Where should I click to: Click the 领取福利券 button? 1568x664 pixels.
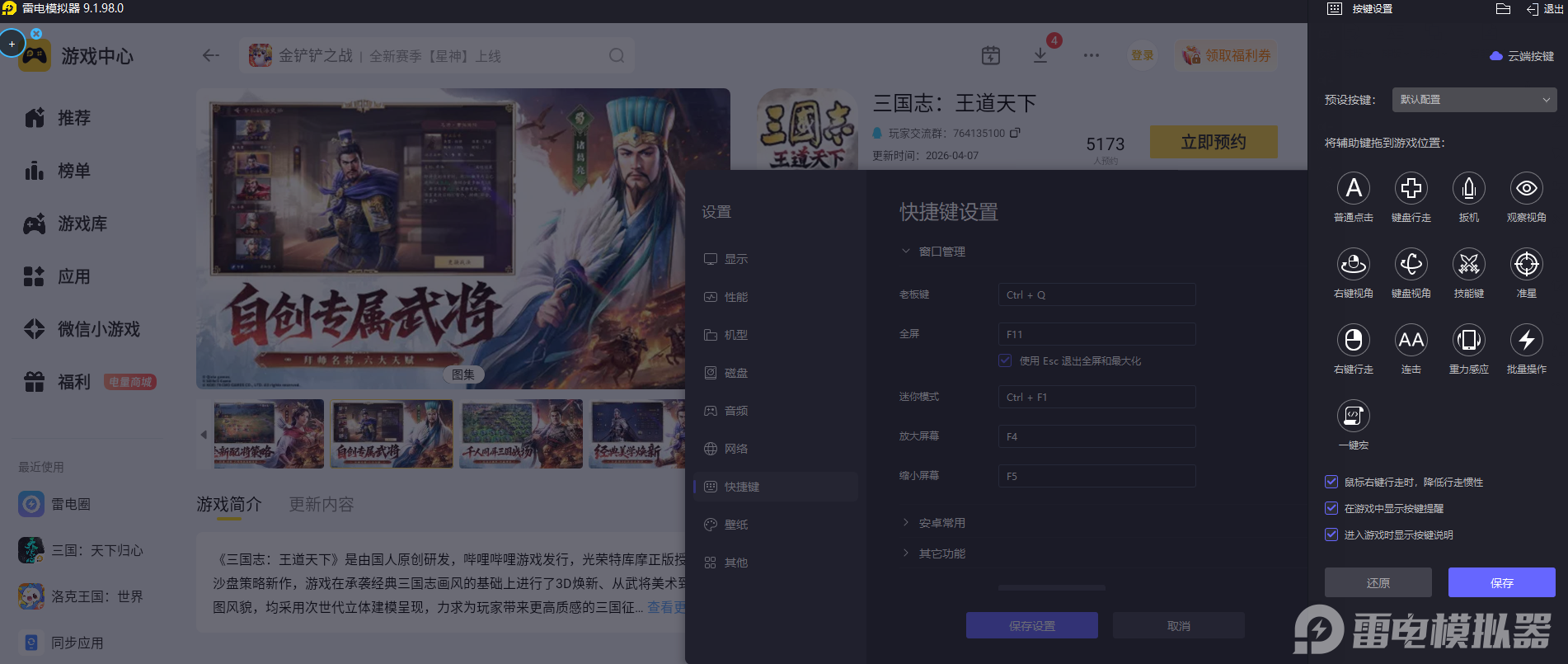pyautogui.click(x=1227, y=55)
